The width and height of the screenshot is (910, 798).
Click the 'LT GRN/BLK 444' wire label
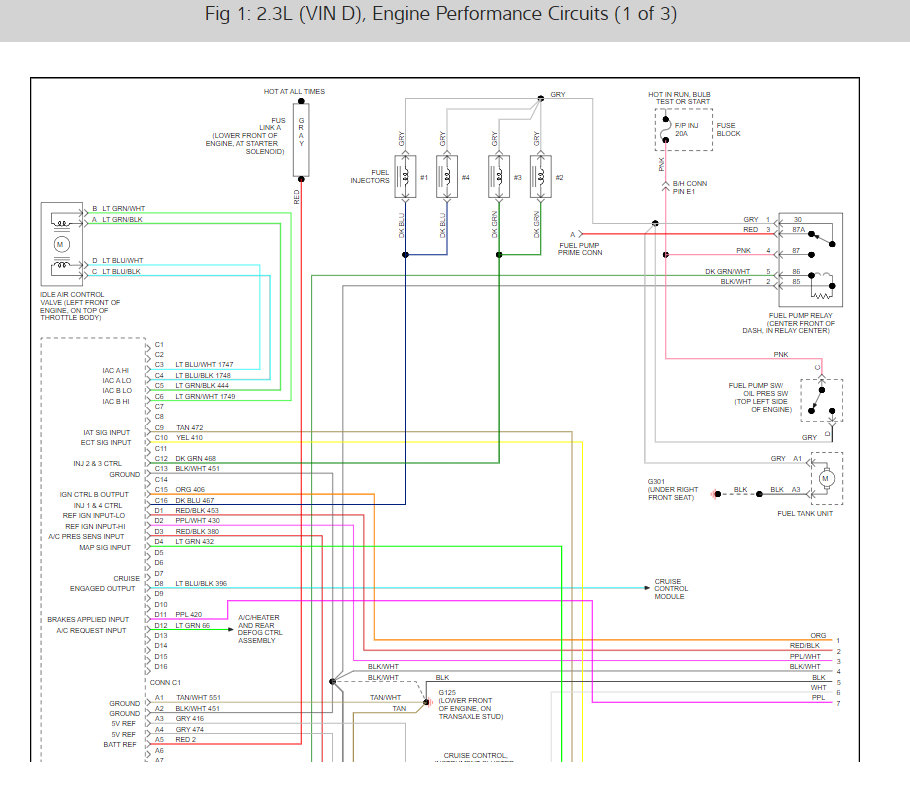tap(202, 385)
